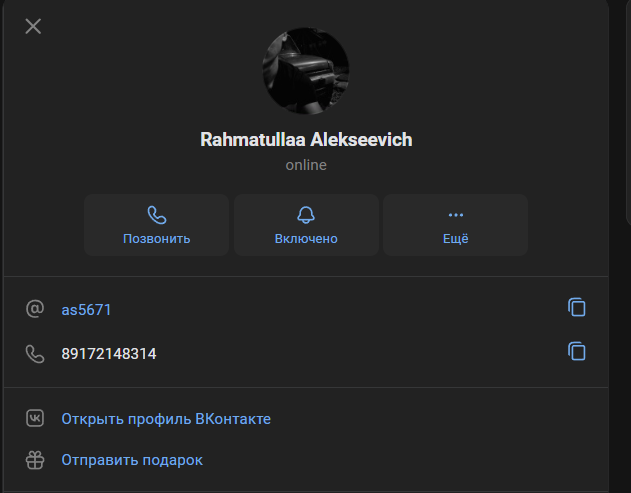
Task: Click the handset icon above Позвонить
Action: click(157, 215)
